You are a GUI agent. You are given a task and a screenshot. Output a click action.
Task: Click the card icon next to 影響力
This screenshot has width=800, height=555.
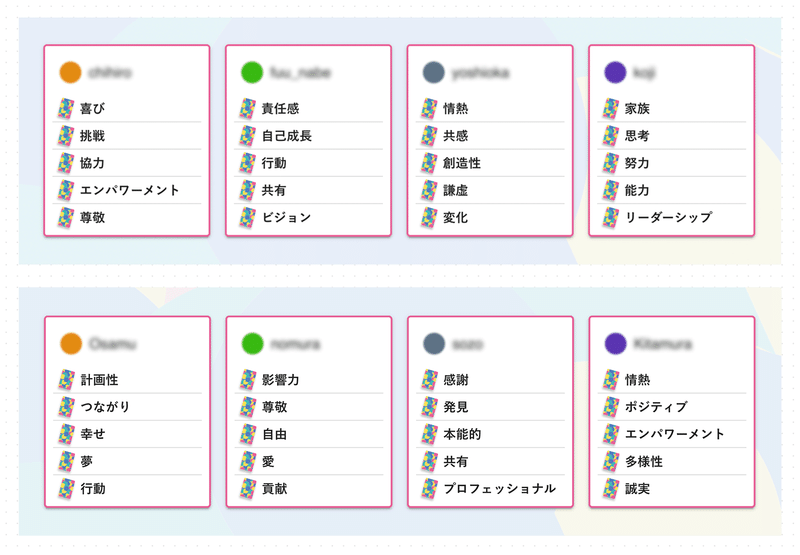(248, 380)
